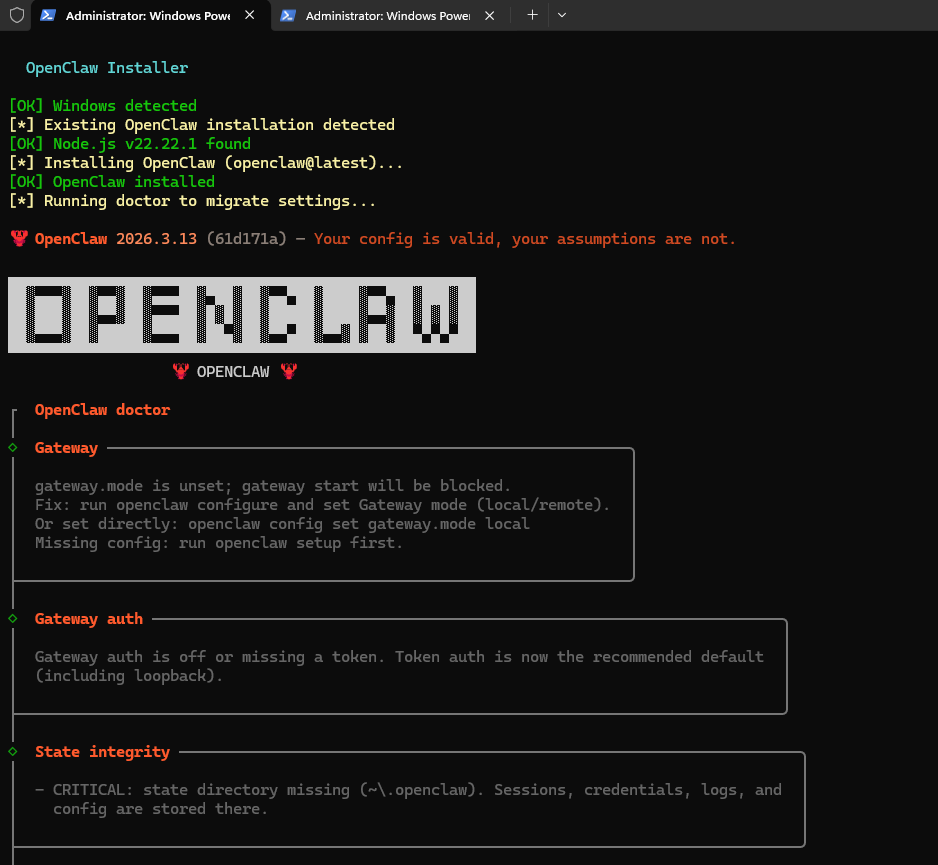Click the diamond marker beside Gateway heading
938x865 pixels.
click(x=13, y=448)
